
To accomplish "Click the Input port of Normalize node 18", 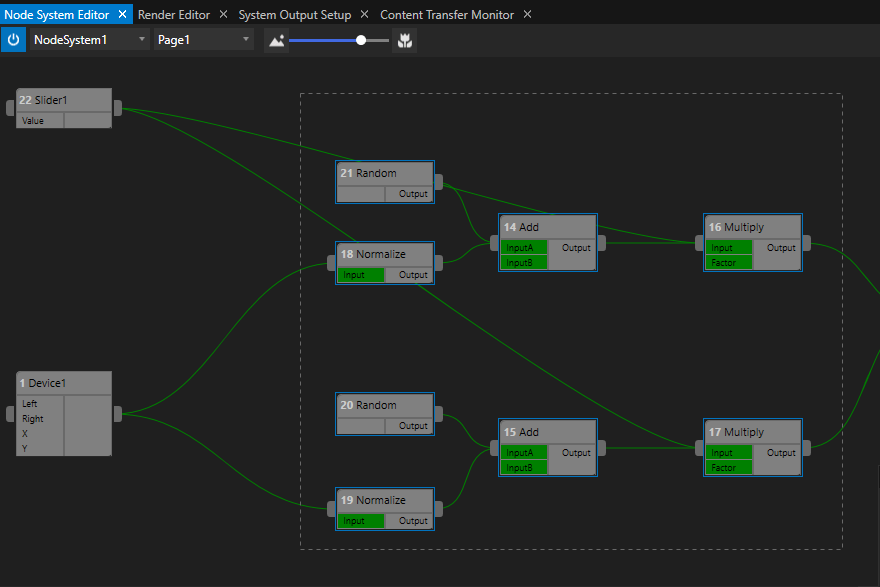I will click(360, 274).
